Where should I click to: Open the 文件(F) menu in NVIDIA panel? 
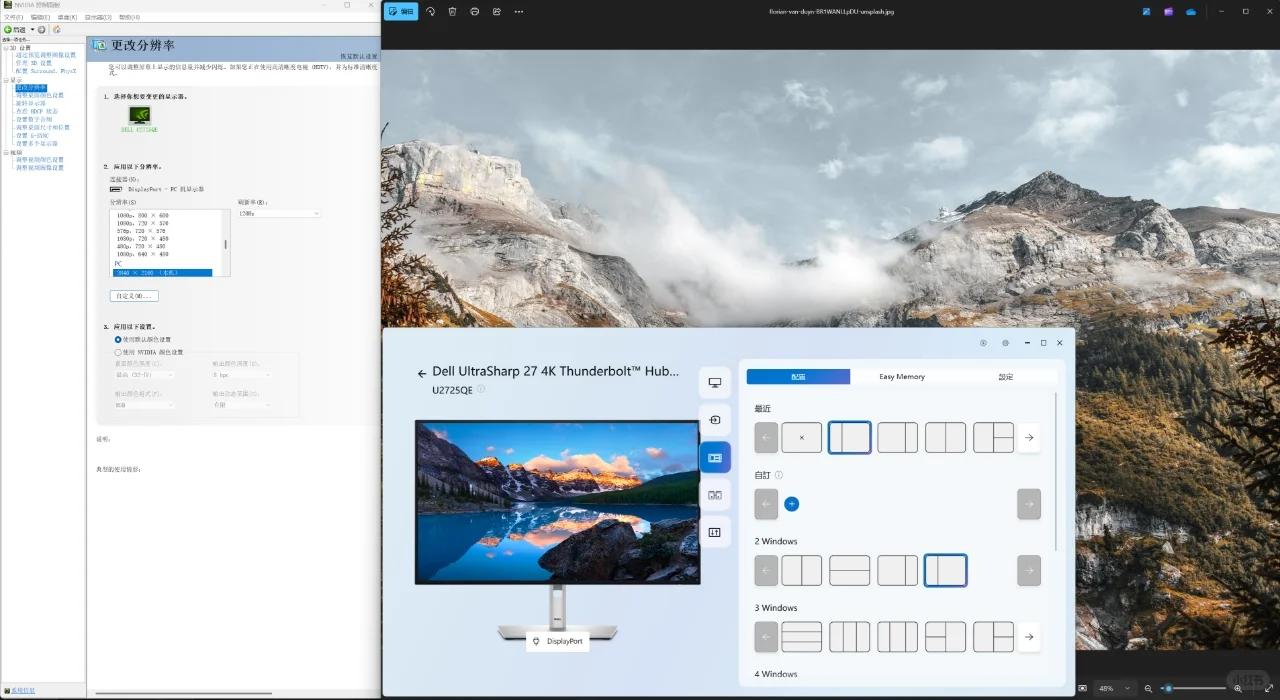(x=13, y=17)
